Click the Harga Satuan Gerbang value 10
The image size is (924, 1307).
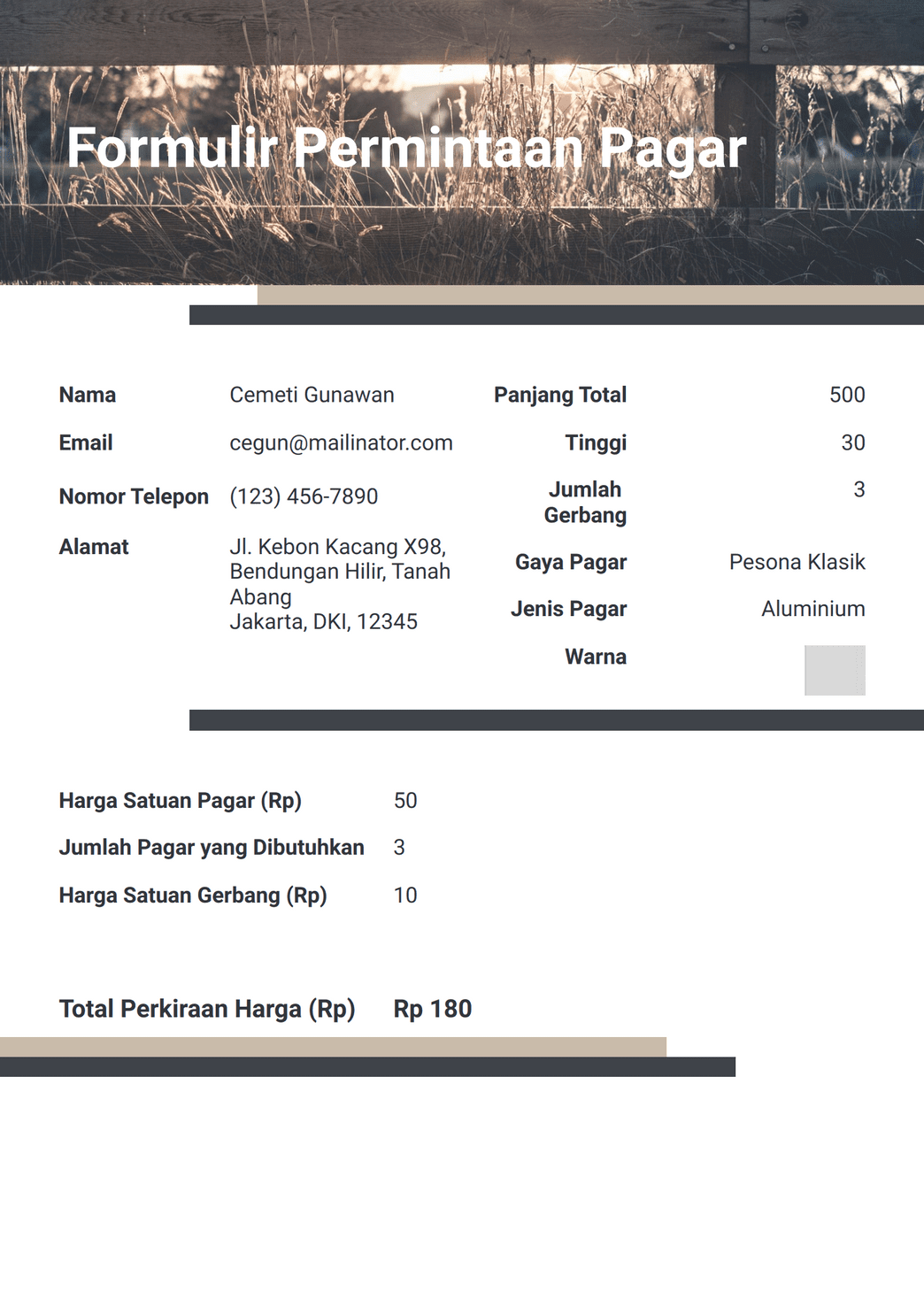(407, 895)
